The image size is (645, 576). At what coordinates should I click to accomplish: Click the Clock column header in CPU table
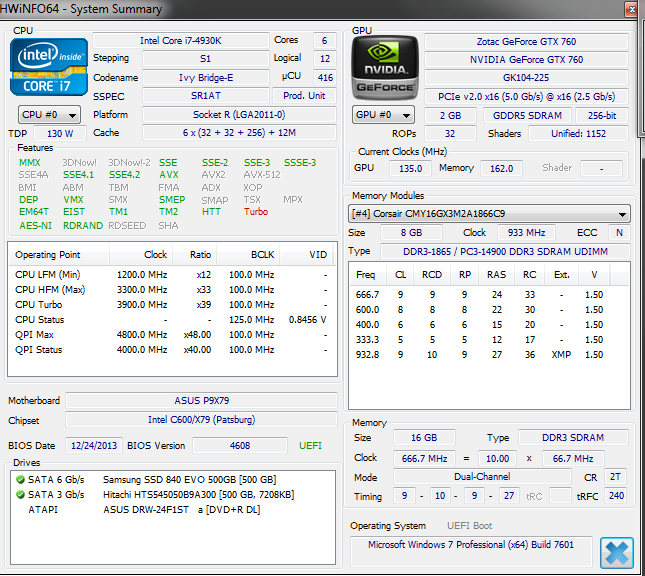(141, 255)
